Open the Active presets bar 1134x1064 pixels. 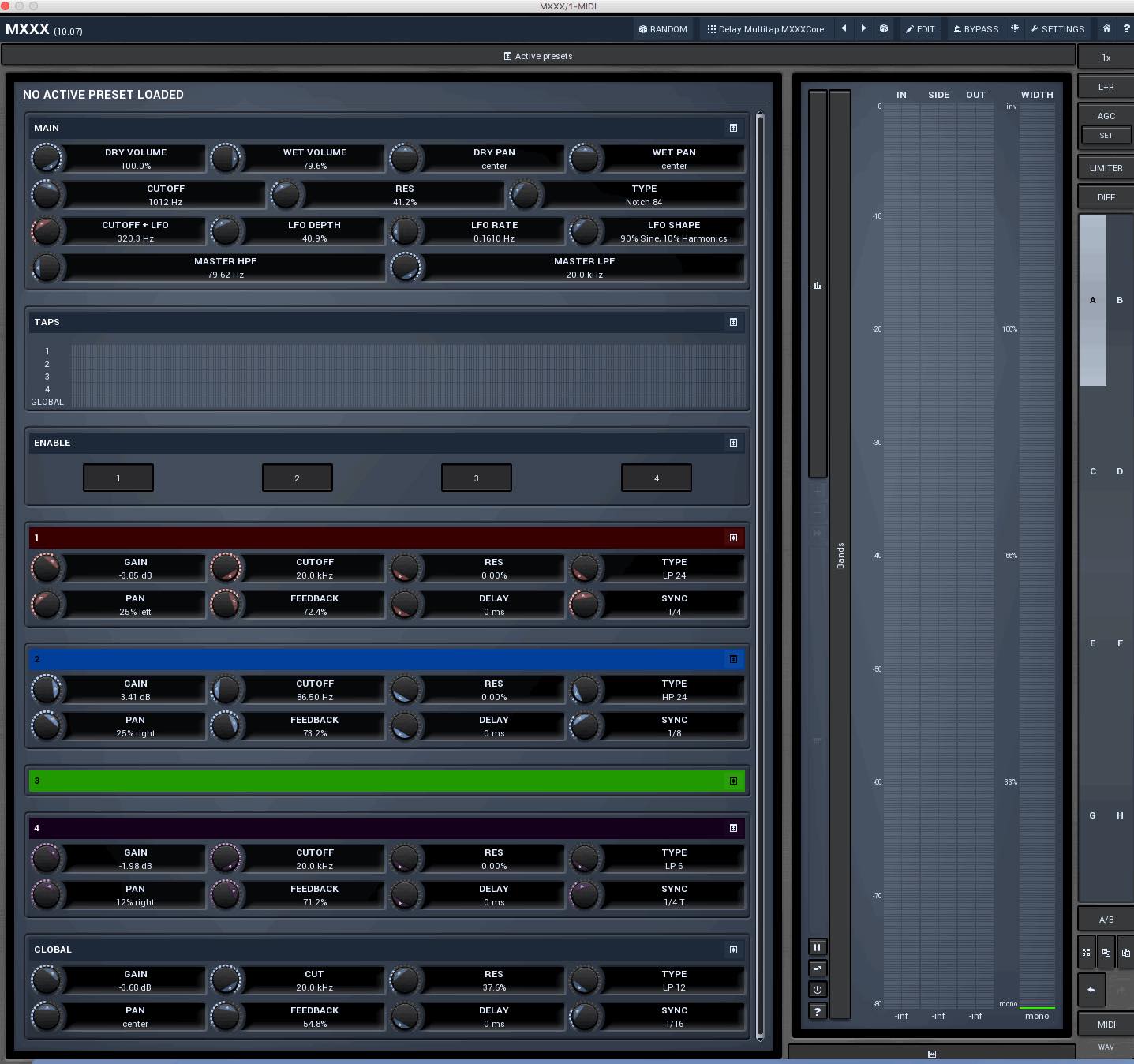[x=538, y=56]
